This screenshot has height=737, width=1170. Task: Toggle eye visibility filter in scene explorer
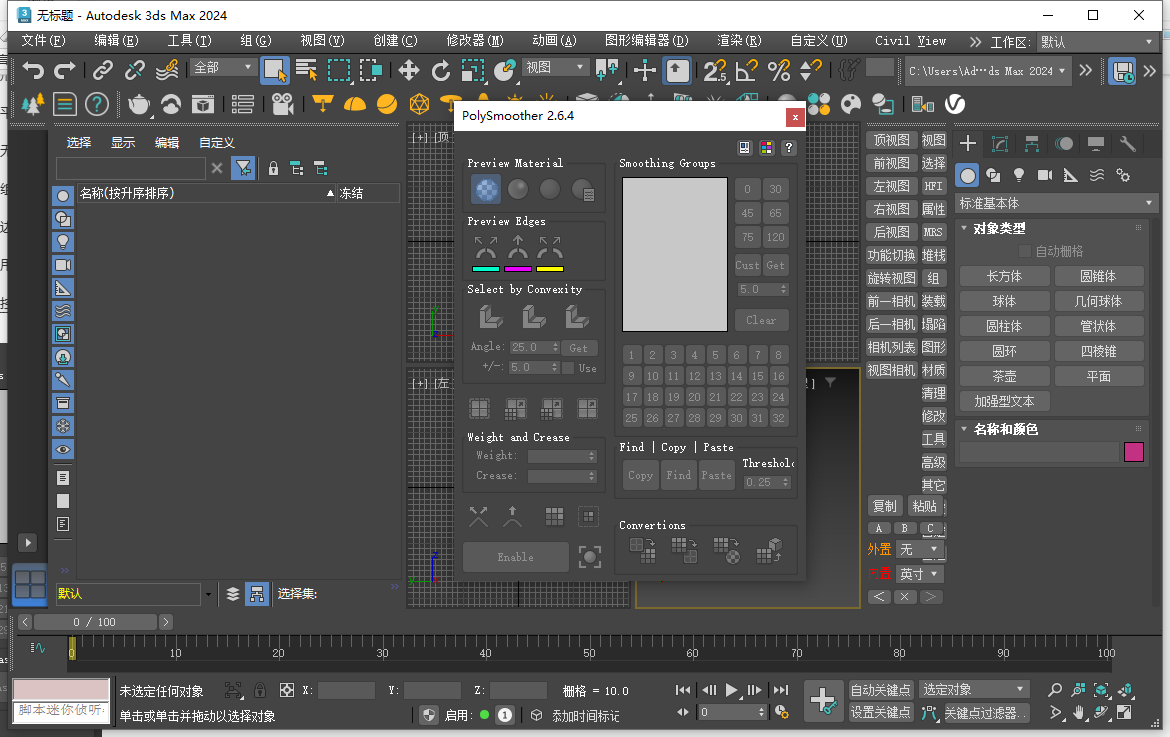(x=63, y=449)
